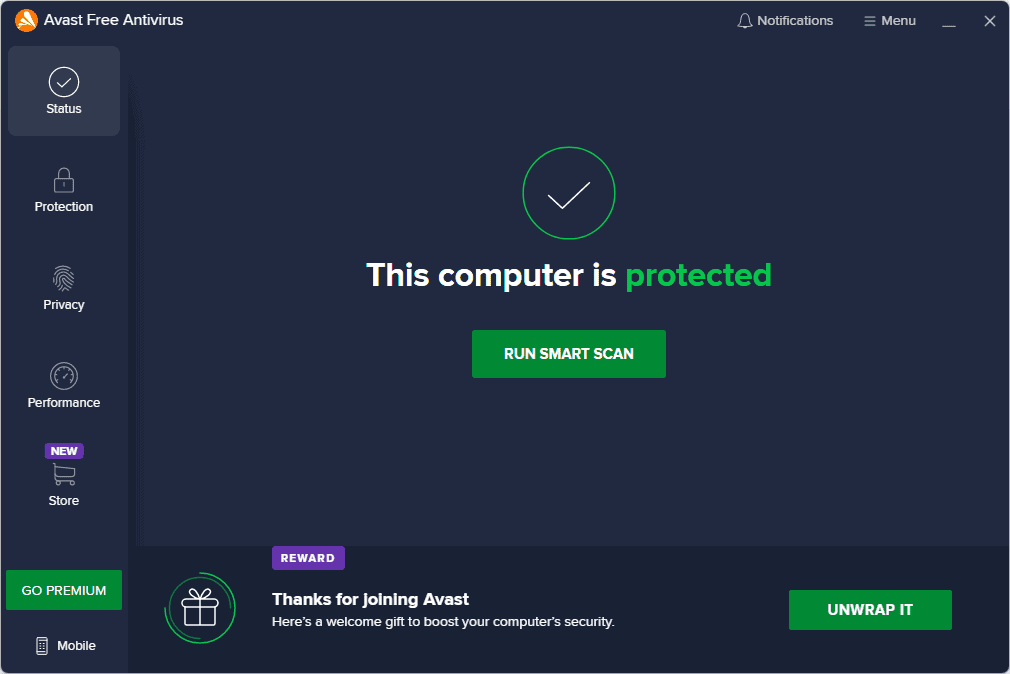
Task: Select the Status checkmark icon in sidebar
Action: (64, 82)
